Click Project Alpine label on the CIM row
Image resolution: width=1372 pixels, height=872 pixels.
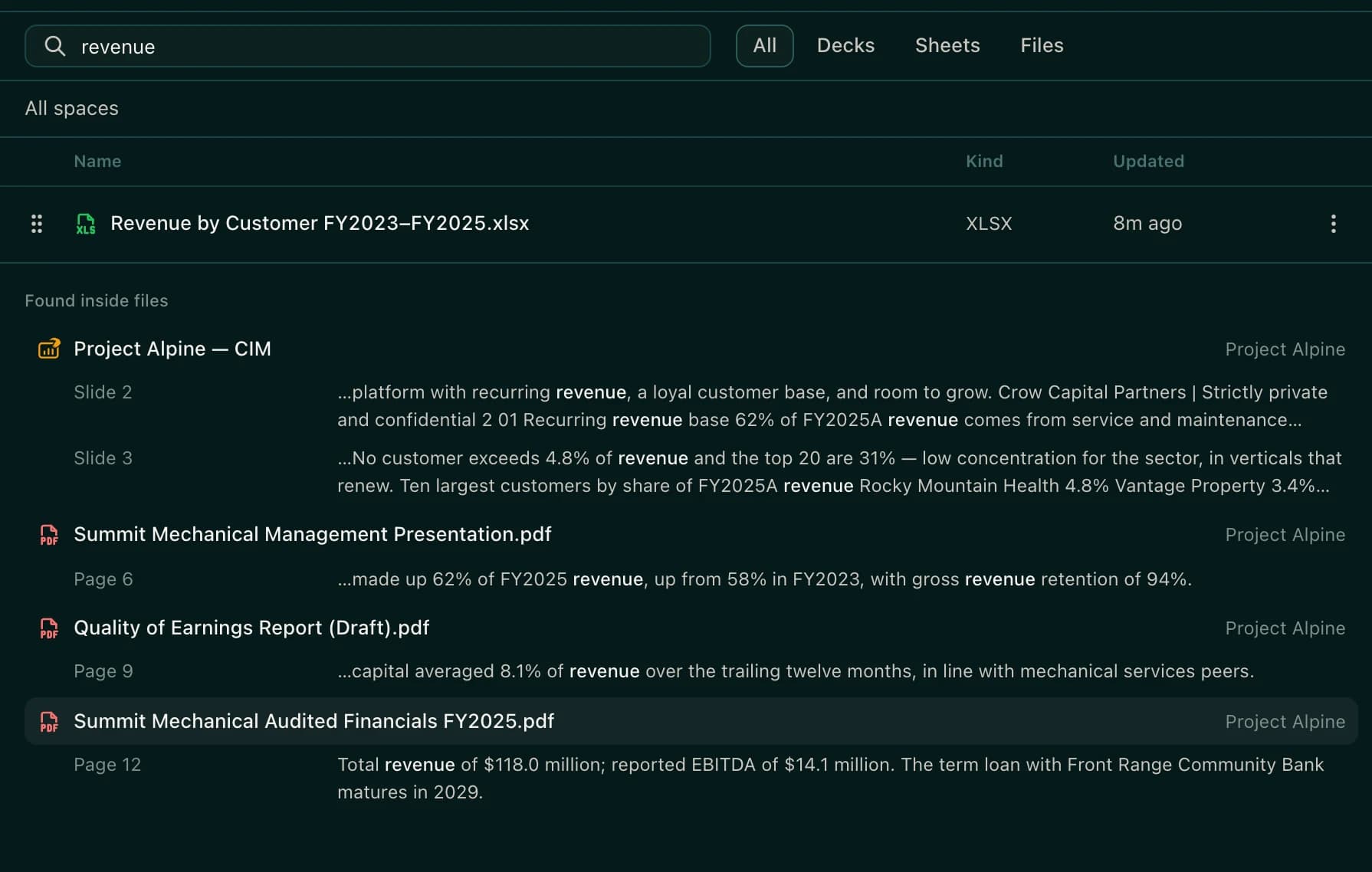[x=1285, y=349]
